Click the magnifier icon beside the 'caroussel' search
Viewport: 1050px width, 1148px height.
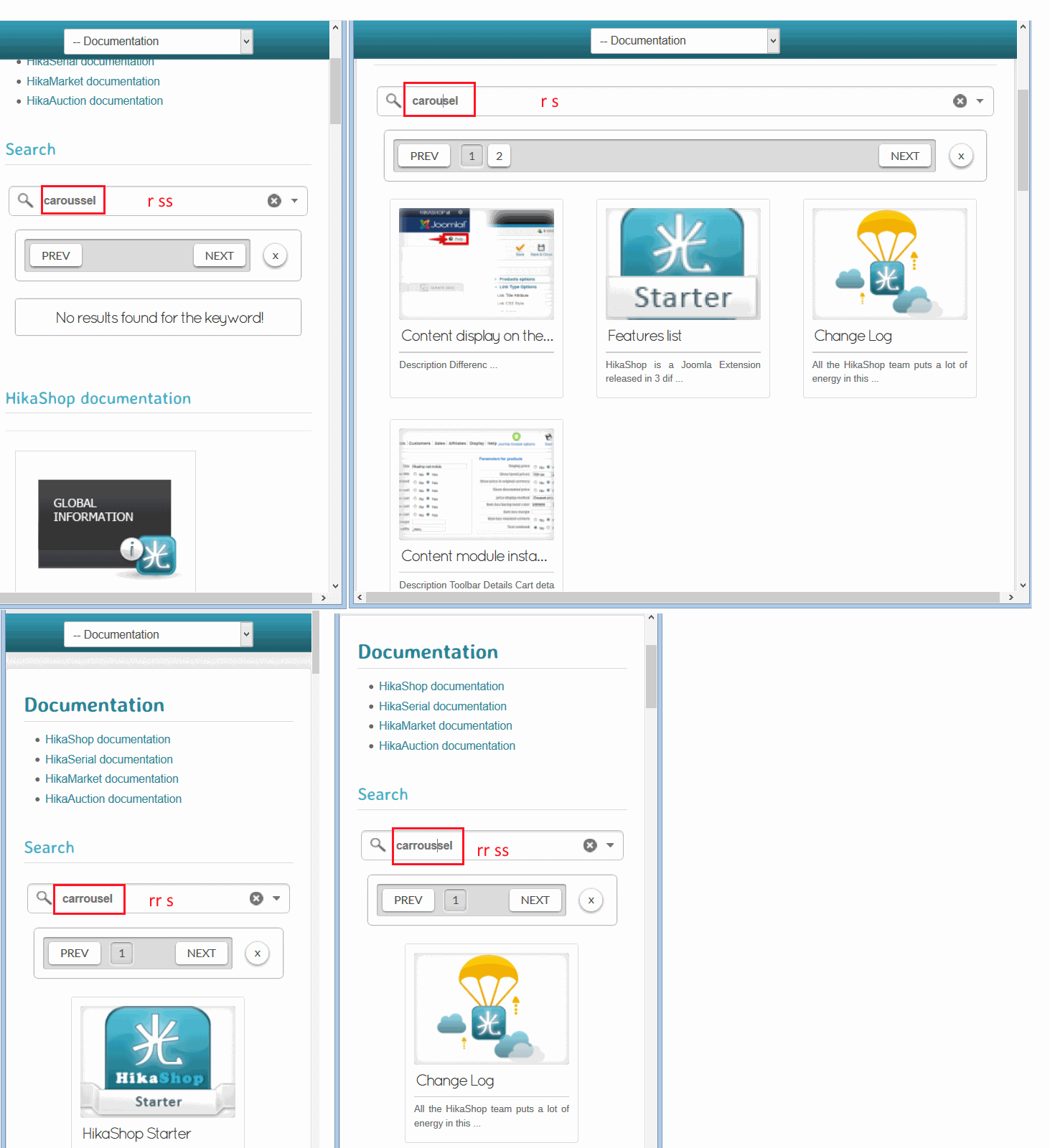pos(25,200)
